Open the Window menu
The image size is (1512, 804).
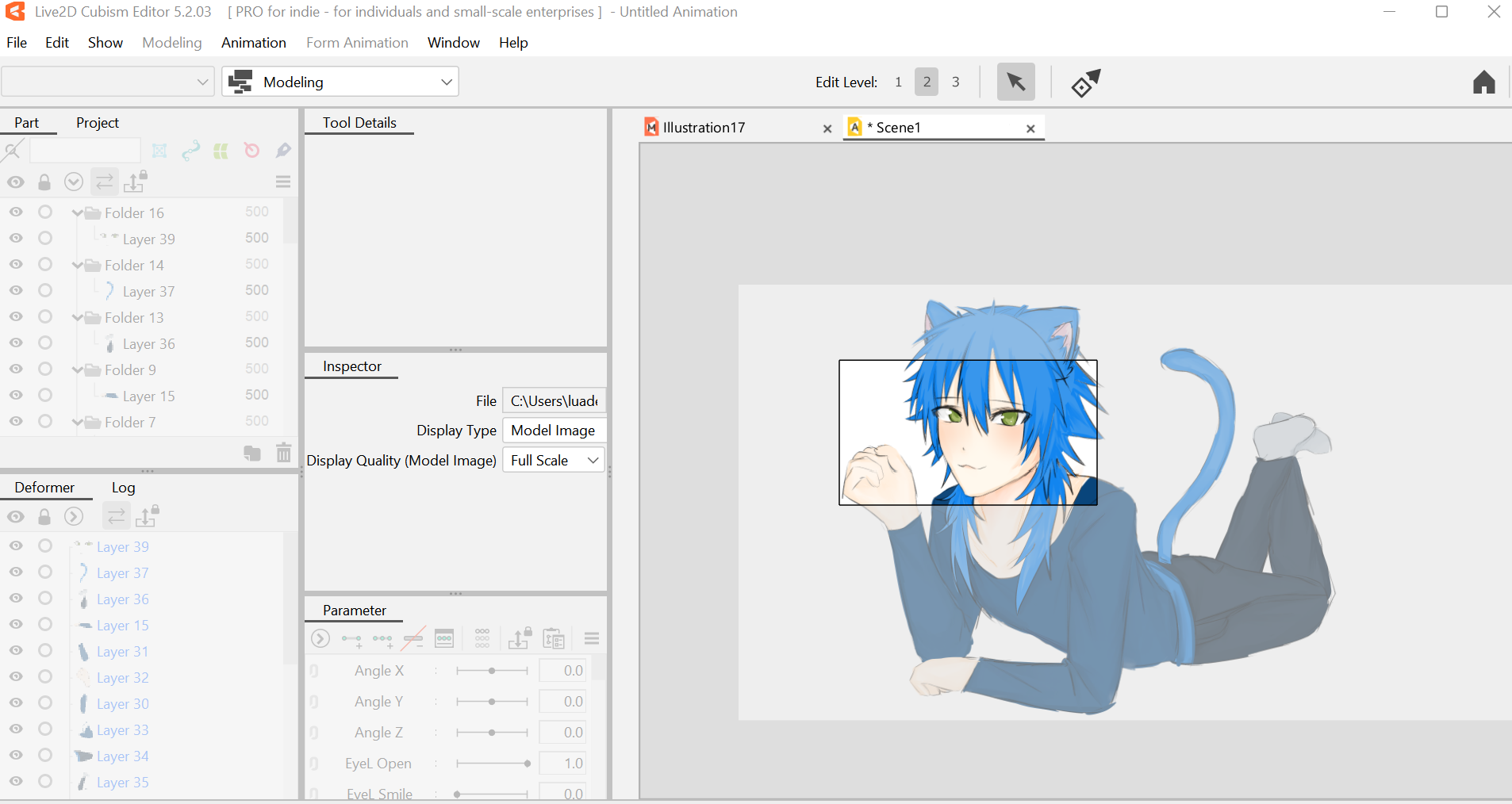tap(454, 43)
